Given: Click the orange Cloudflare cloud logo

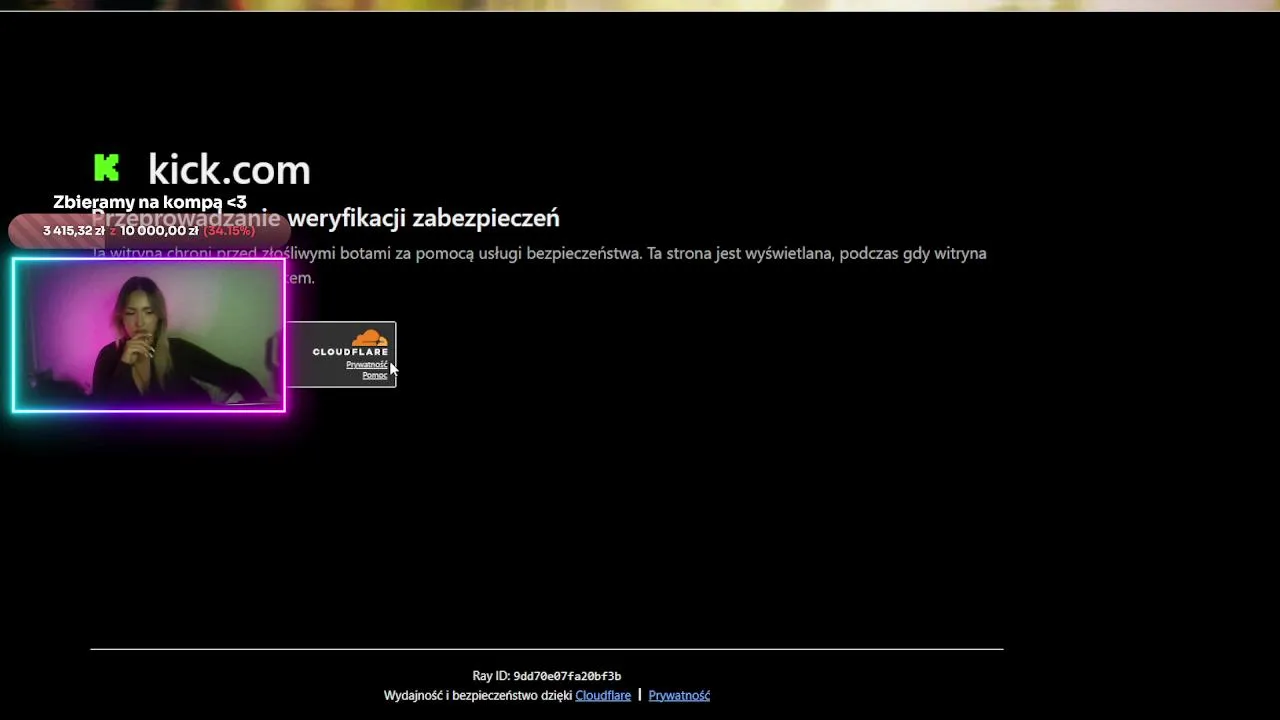Looking at the screenshot, I should [x=369, y=338].
